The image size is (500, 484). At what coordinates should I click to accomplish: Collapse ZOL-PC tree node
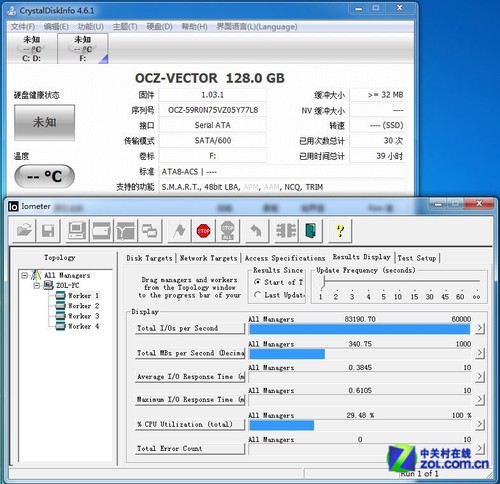37,286
